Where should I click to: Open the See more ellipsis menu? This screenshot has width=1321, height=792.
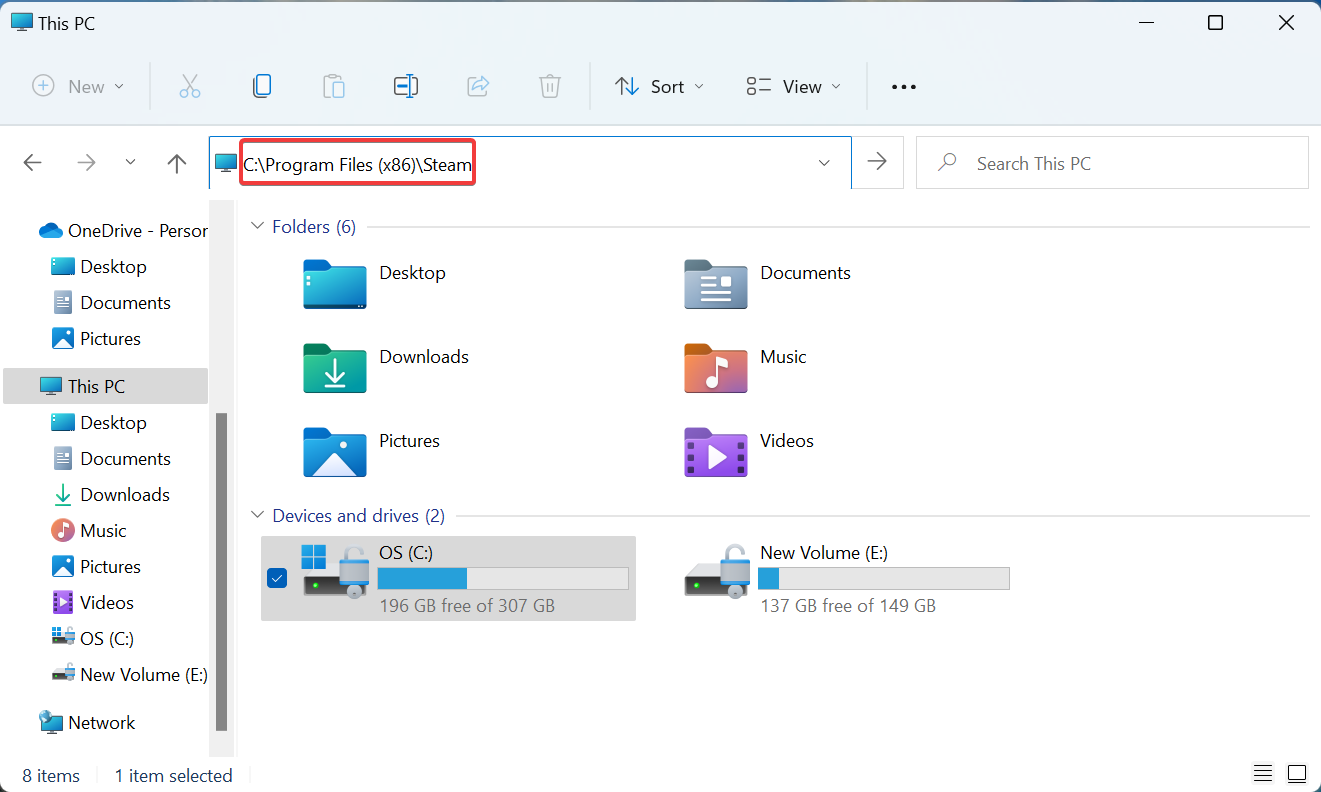904,87
